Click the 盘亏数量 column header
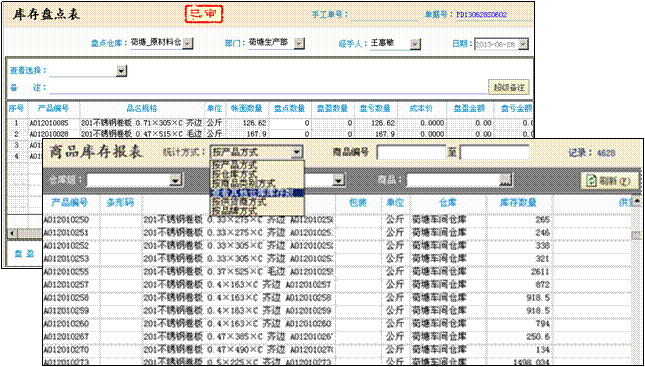645x367 pixels. (376, 108)
